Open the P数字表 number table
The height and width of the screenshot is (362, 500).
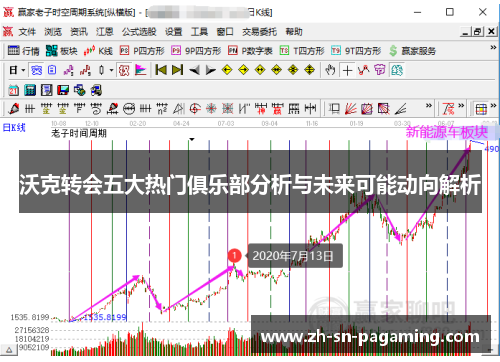click(250, 51)
